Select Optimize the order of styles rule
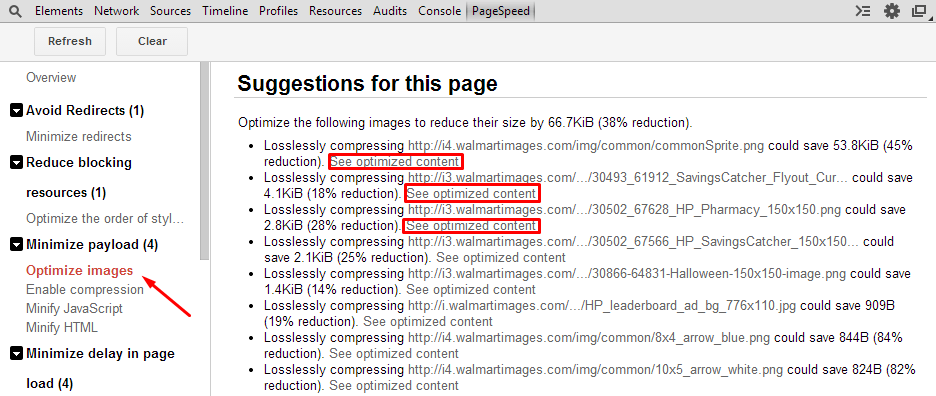Image resolution: width=936 pixels, height=396 pixels. tap(105, 219)
